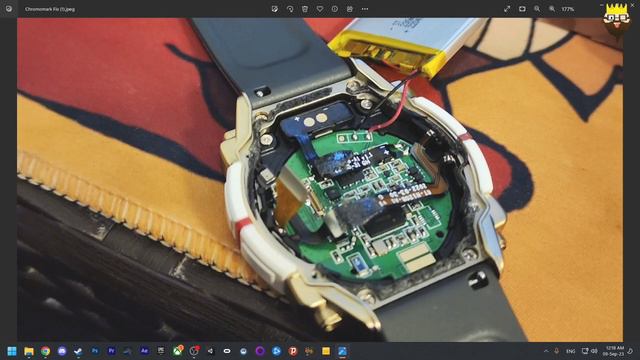Viewport: 640px width, 360px height.
Task: Zoom out of the photo
Action: pos(537,9)
